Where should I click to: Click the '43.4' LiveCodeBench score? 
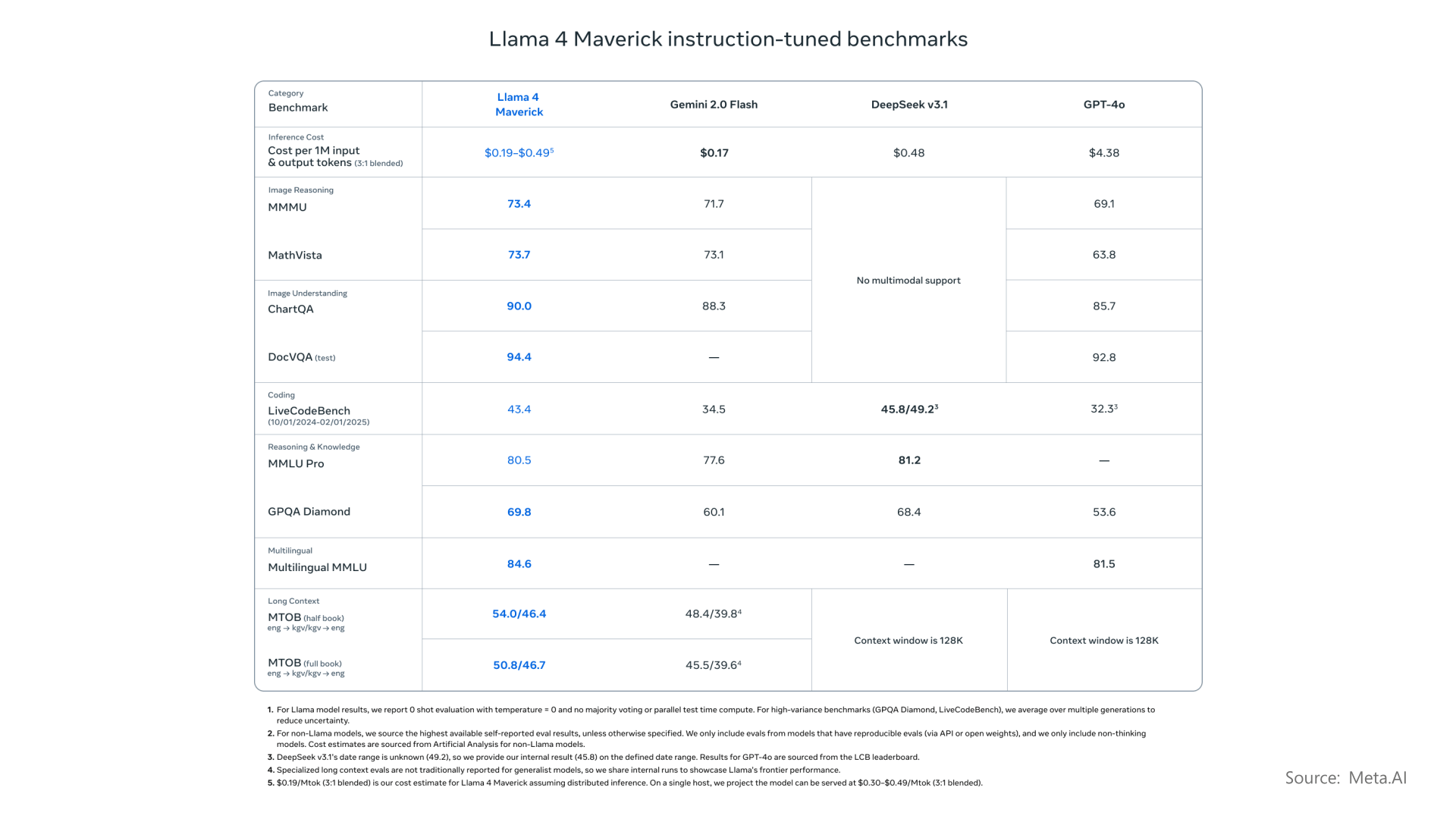[519, 409]
